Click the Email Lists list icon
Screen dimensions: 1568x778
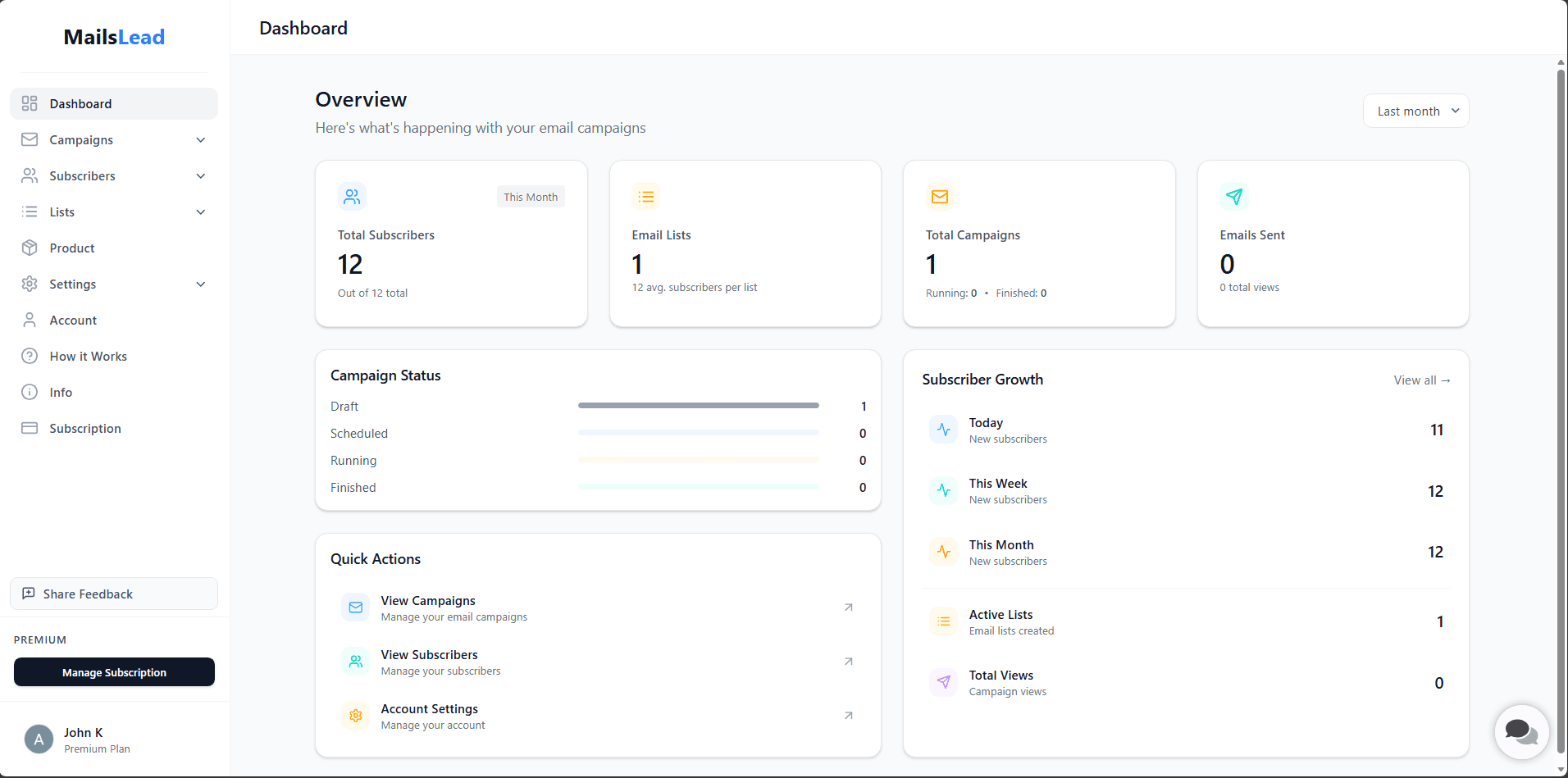(646, 196)
